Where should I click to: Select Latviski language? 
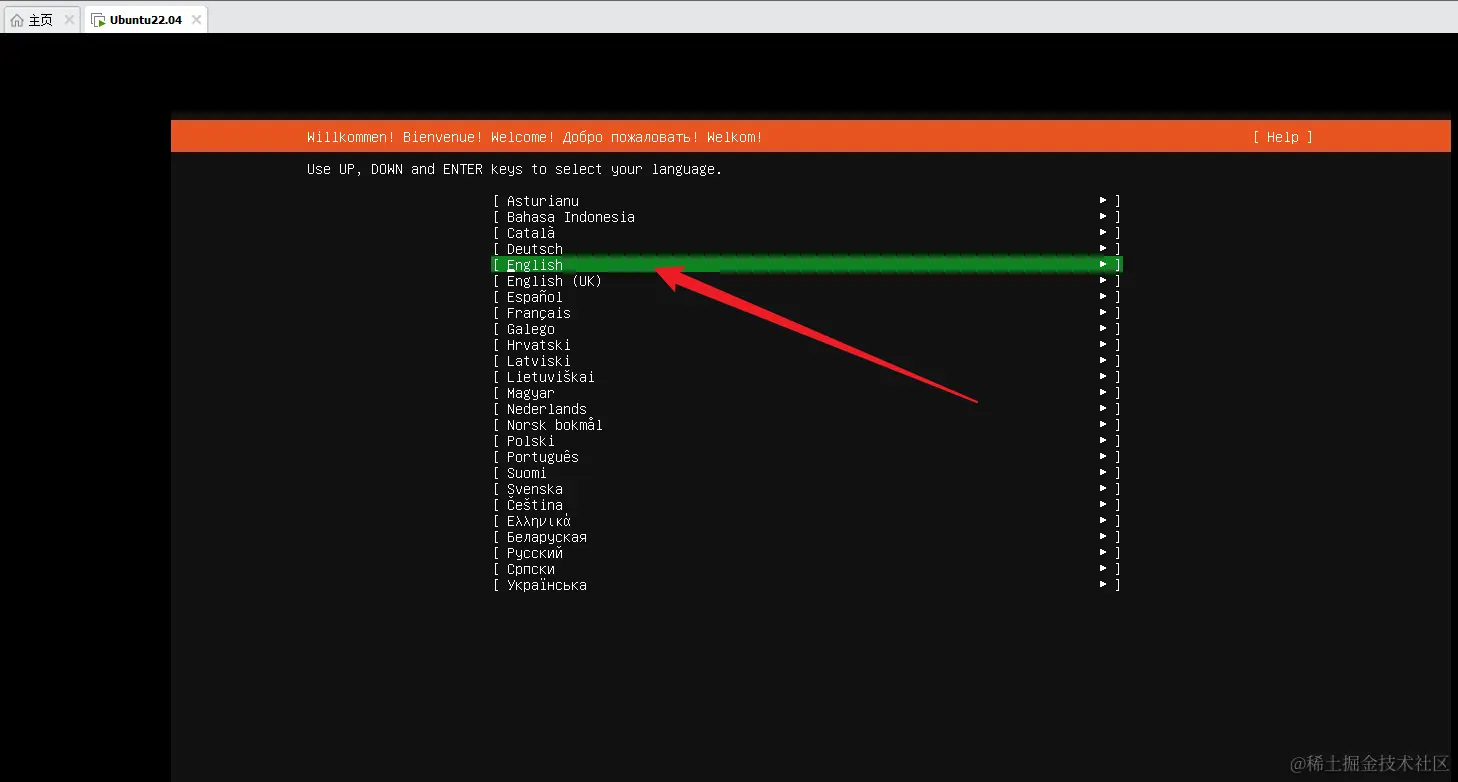pos(807,361)
